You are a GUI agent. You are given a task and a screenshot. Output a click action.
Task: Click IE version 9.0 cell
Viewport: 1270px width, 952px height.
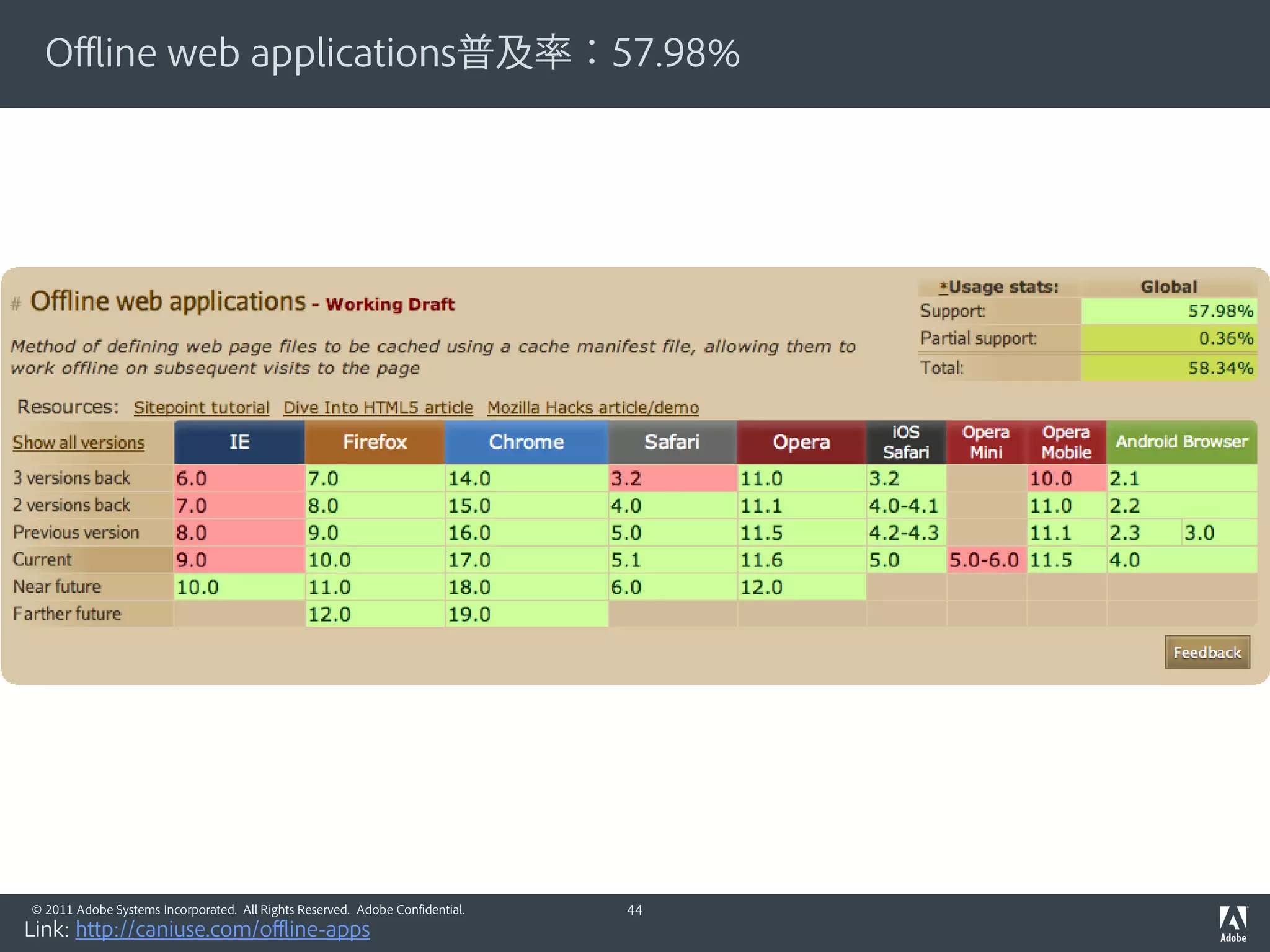[x=239, y=560]
